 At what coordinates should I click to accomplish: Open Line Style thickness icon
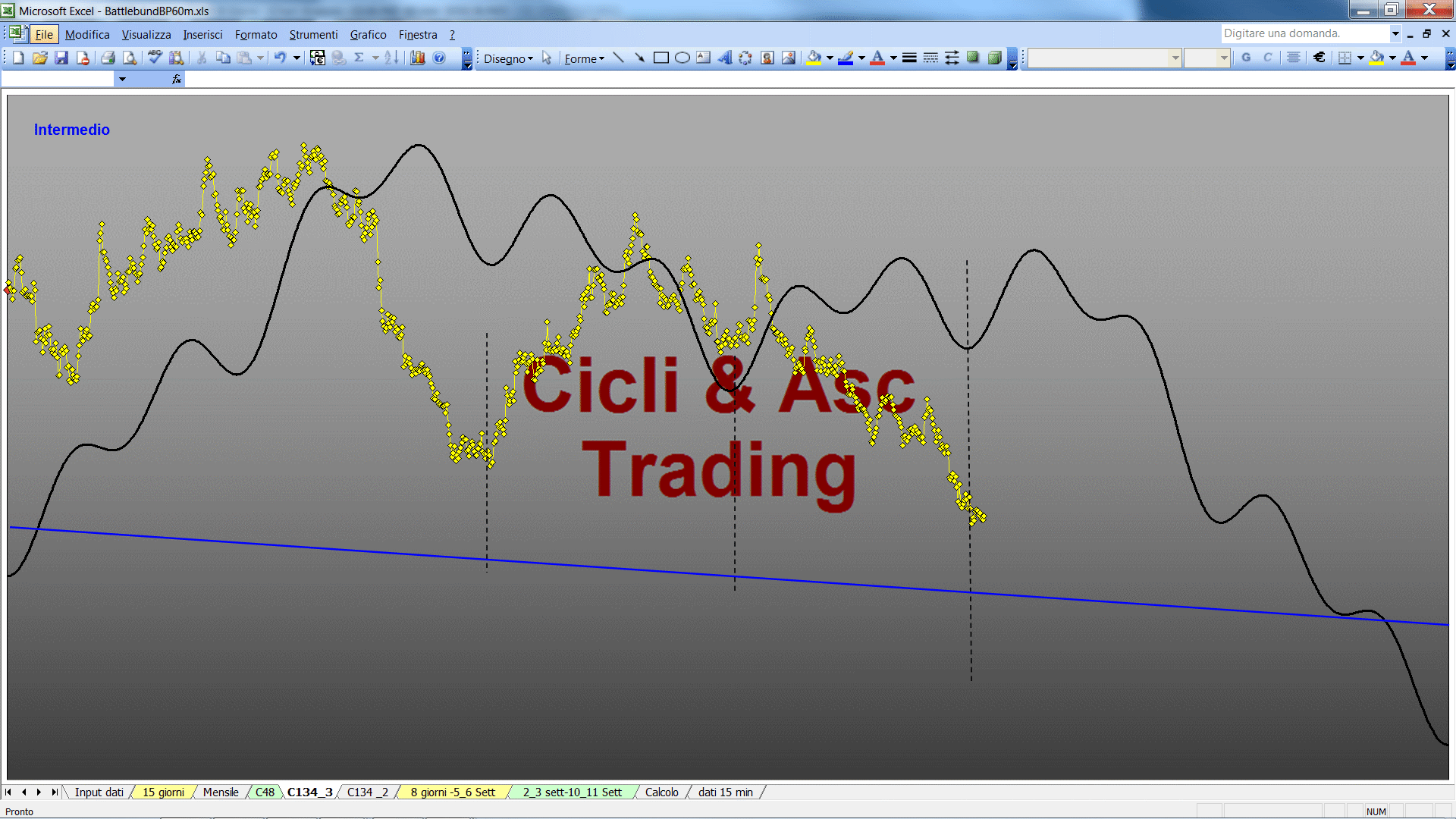[909, 58]
